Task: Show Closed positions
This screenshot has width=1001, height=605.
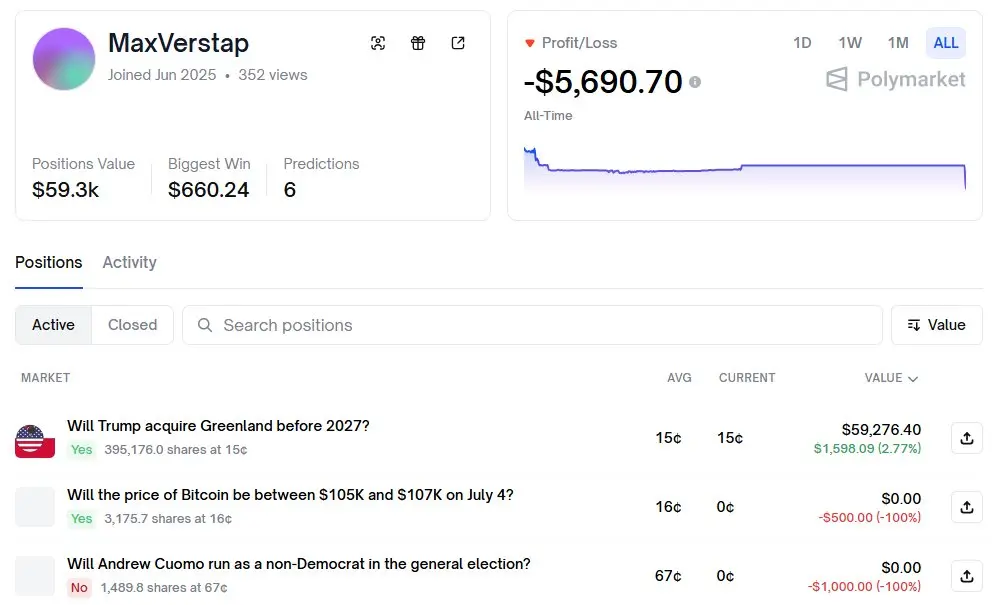Action: click(132, 325)
